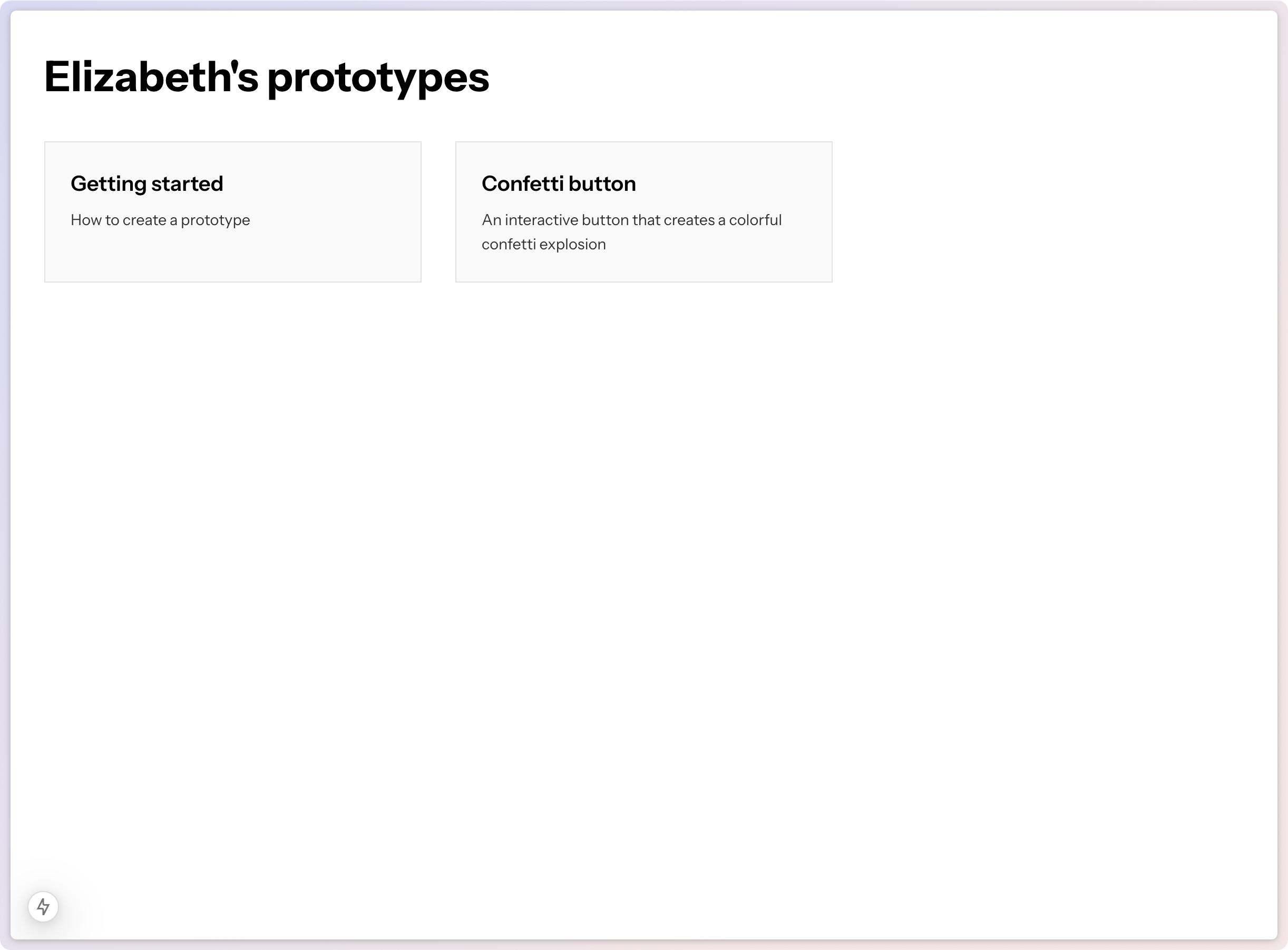Click the "Confetti button" card title

point(559,184)
